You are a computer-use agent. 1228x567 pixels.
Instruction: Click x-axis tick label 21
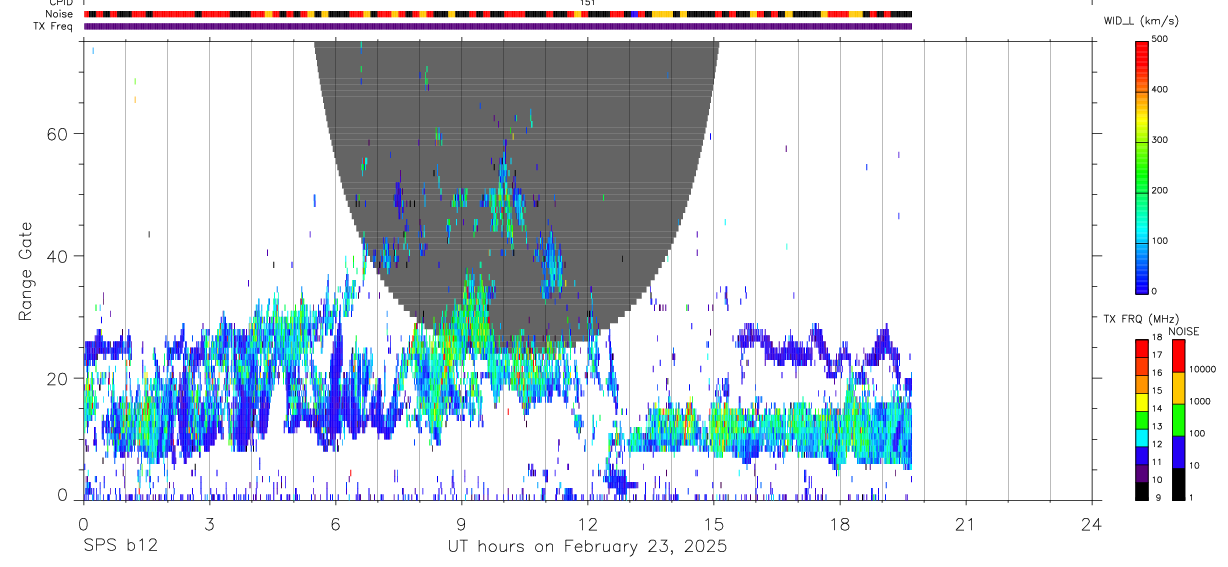(x=966, y=523)
